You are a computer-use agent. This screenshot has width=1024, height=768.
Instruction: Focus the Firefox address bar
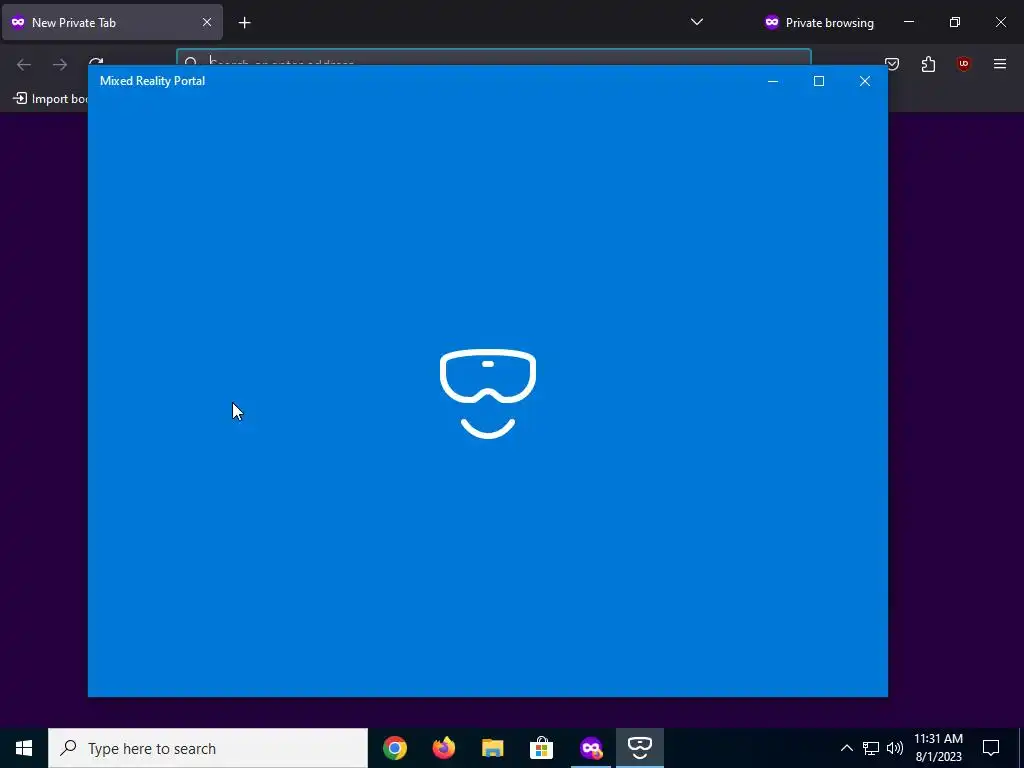coord(494,57)
